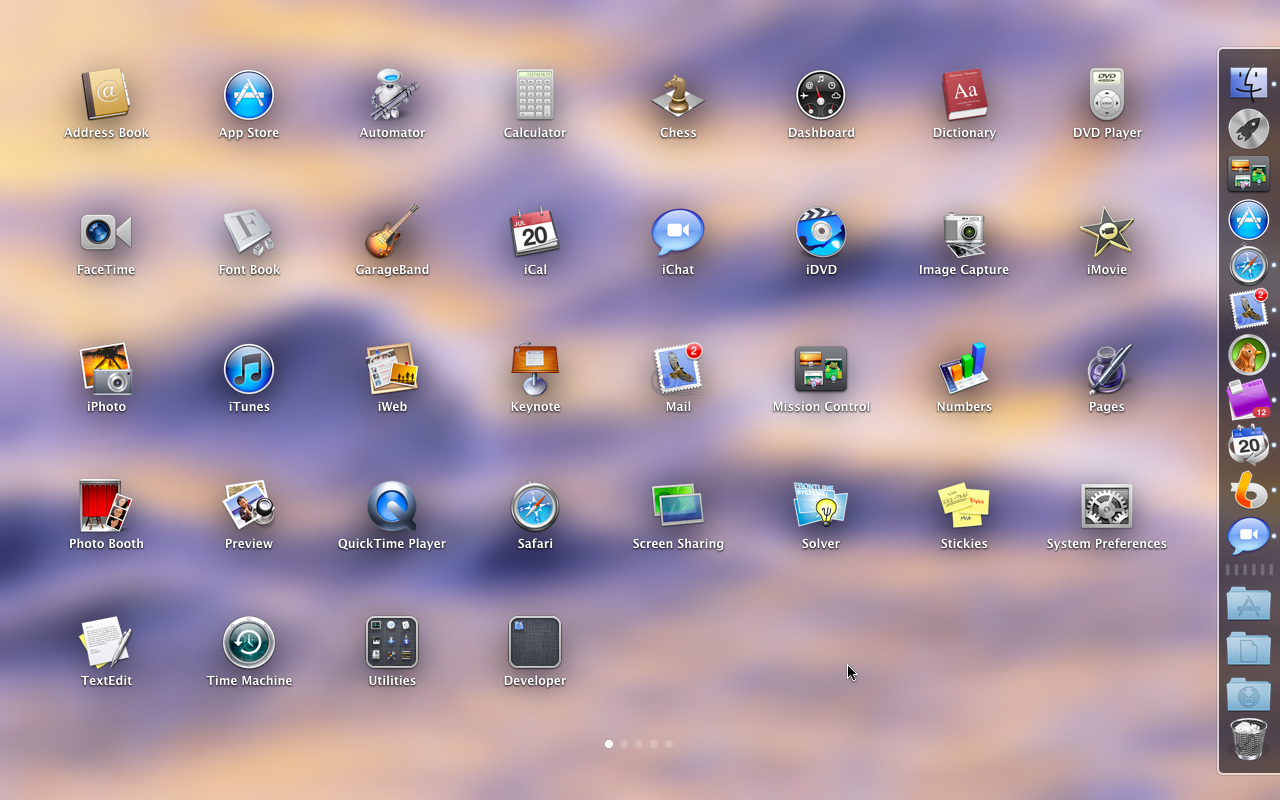Launch iChat from the Launchpad grid

click(678, 232)
